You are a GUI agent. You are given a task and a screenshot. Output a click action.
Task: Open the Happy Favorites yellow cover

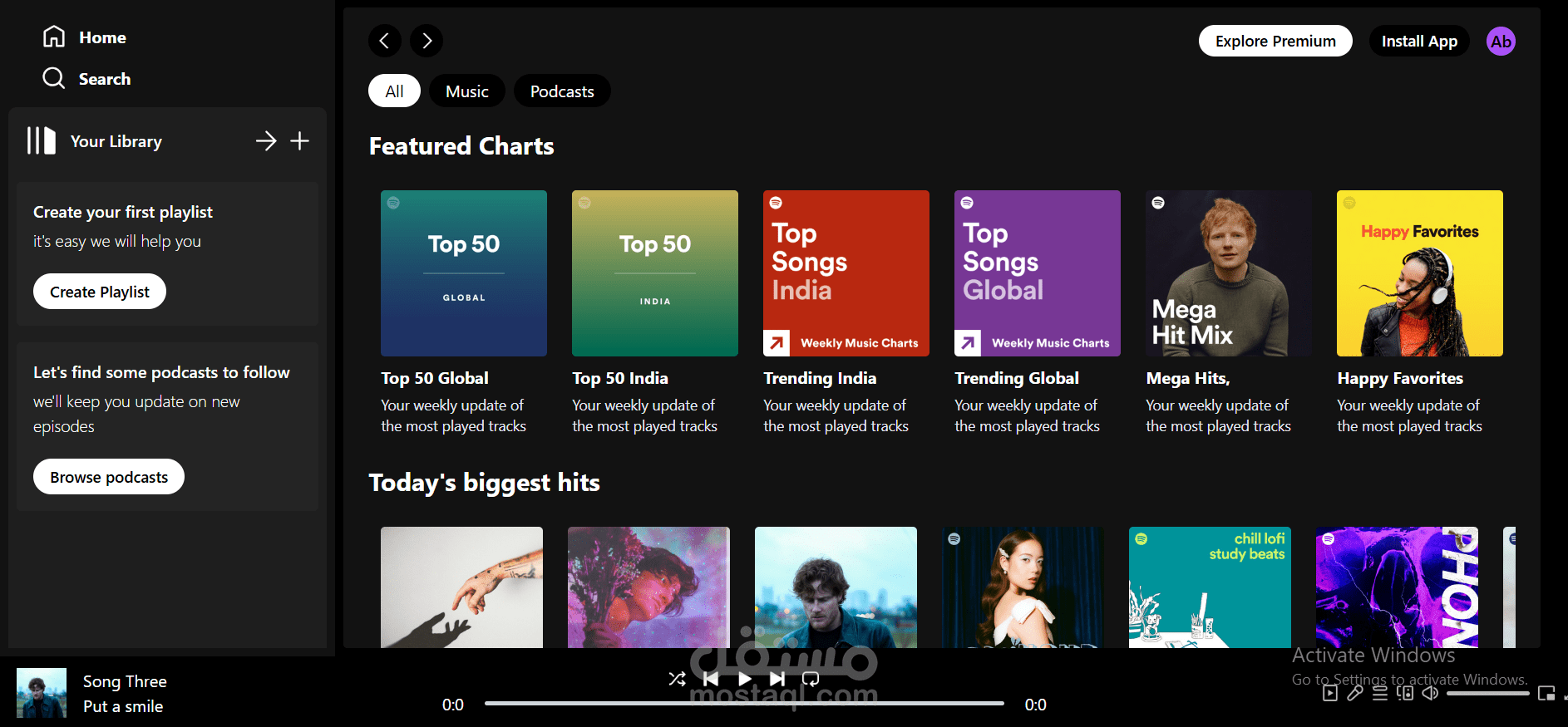point(1420,273)
